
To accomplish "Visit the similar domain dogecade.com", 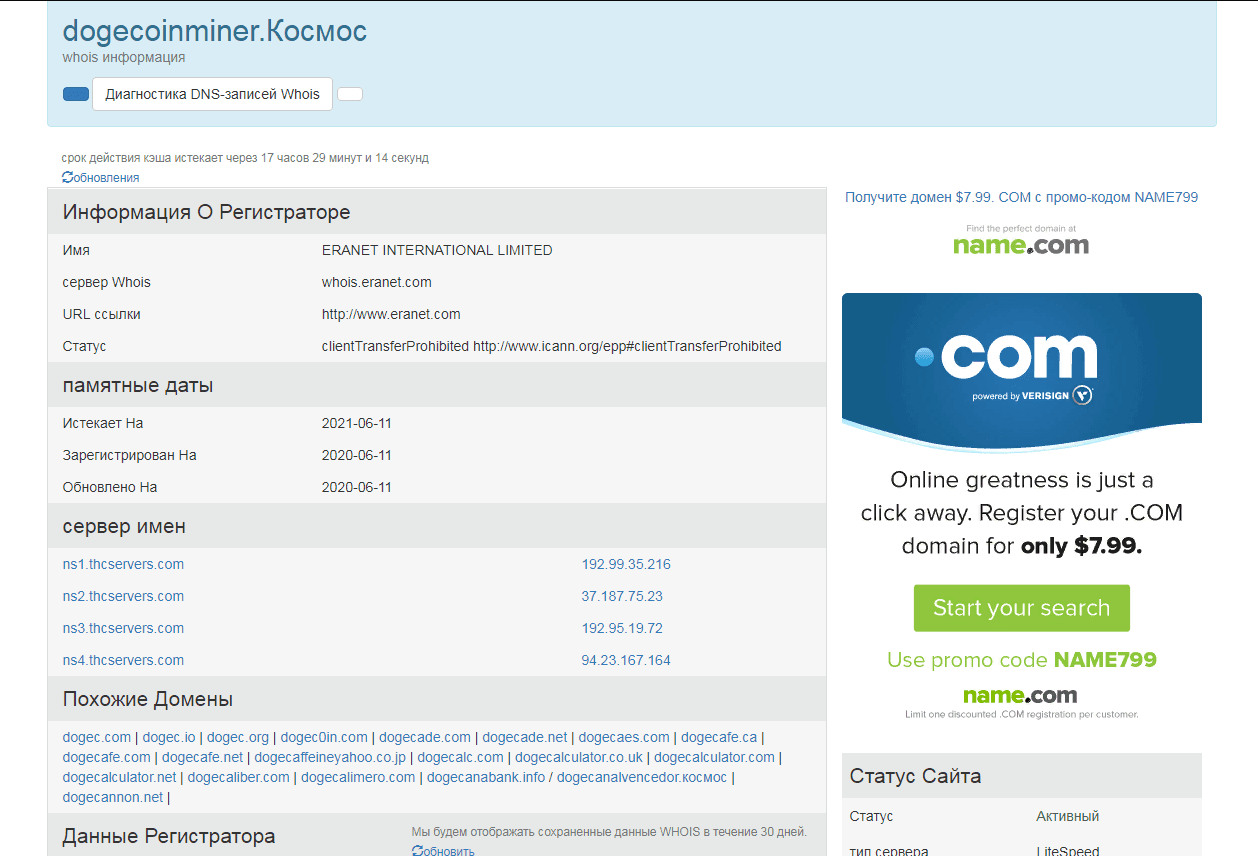I will click(x=424, y=737).
